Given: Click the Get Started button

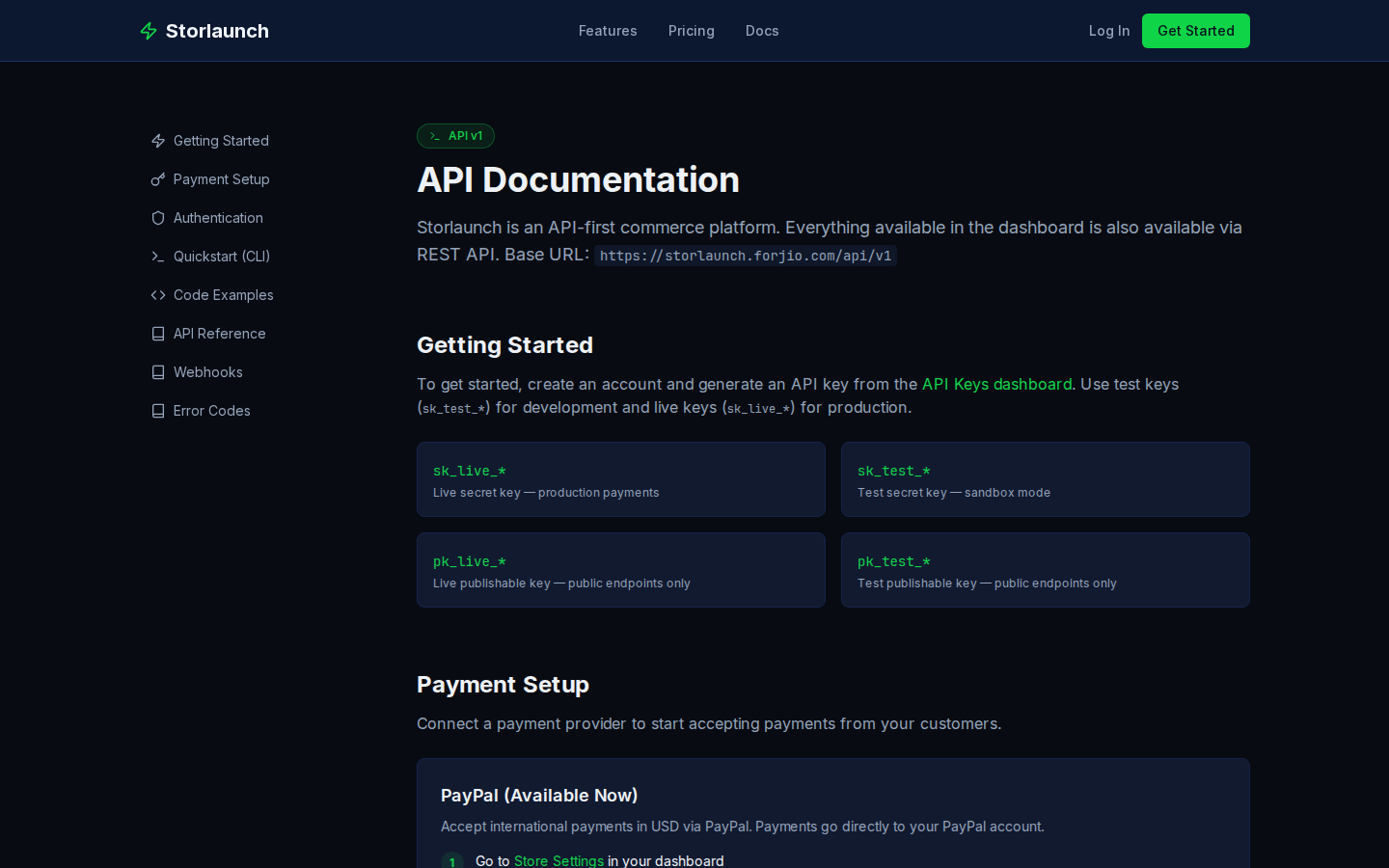Looking at the screenshot, I should pos(1196,31).
